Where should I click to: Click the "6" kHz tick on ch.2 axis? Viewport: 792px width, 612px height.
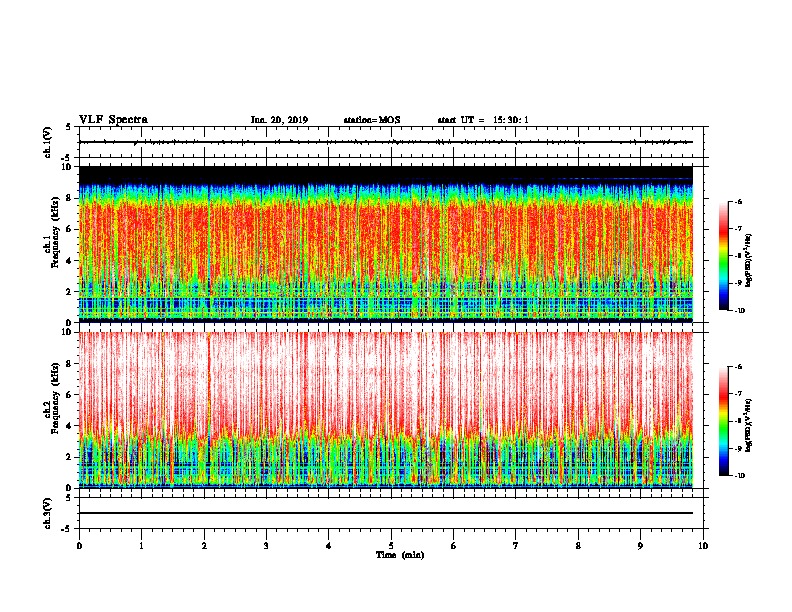[x=70, y=395]
